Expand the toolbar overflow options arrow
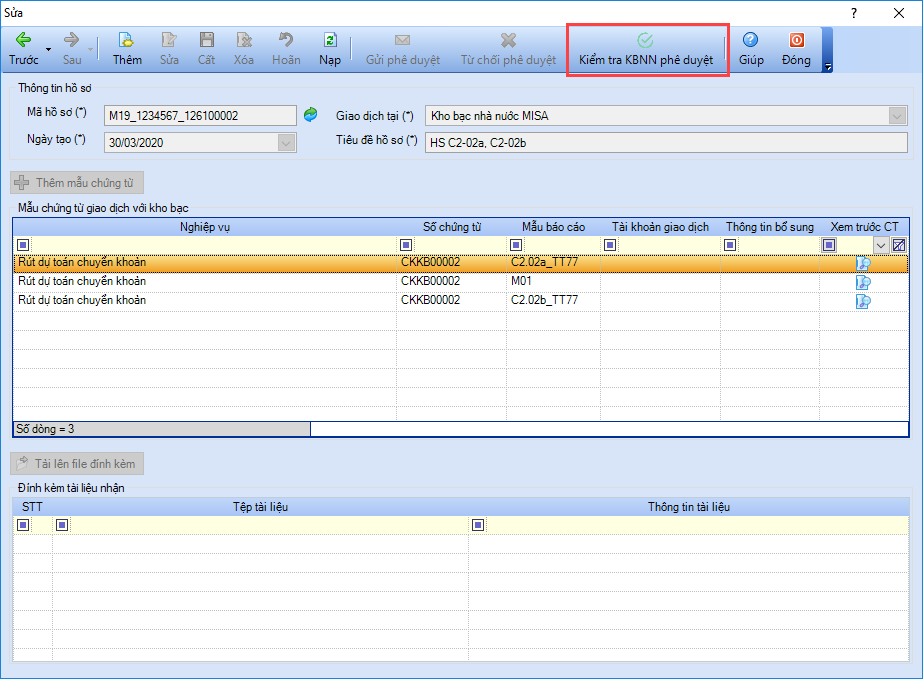Screen dimensions: 923x679 (828, 67)
